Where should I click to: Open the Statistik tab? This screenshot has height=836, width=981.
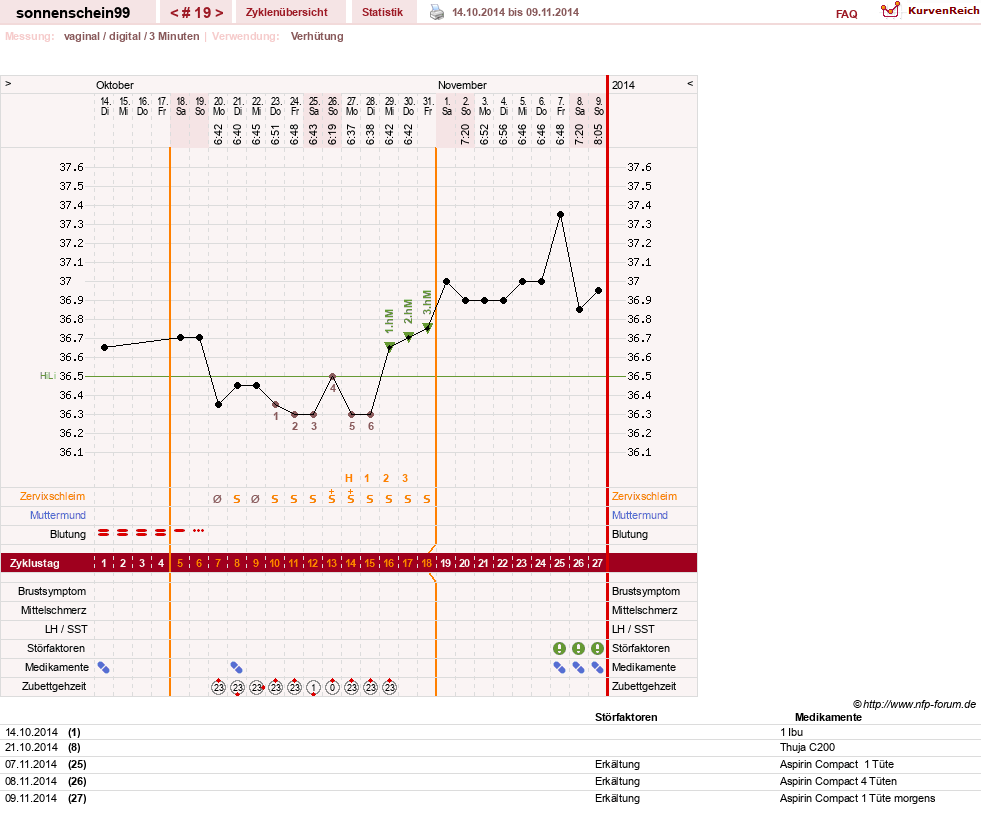pyautogui.click(x=382, y=12)
